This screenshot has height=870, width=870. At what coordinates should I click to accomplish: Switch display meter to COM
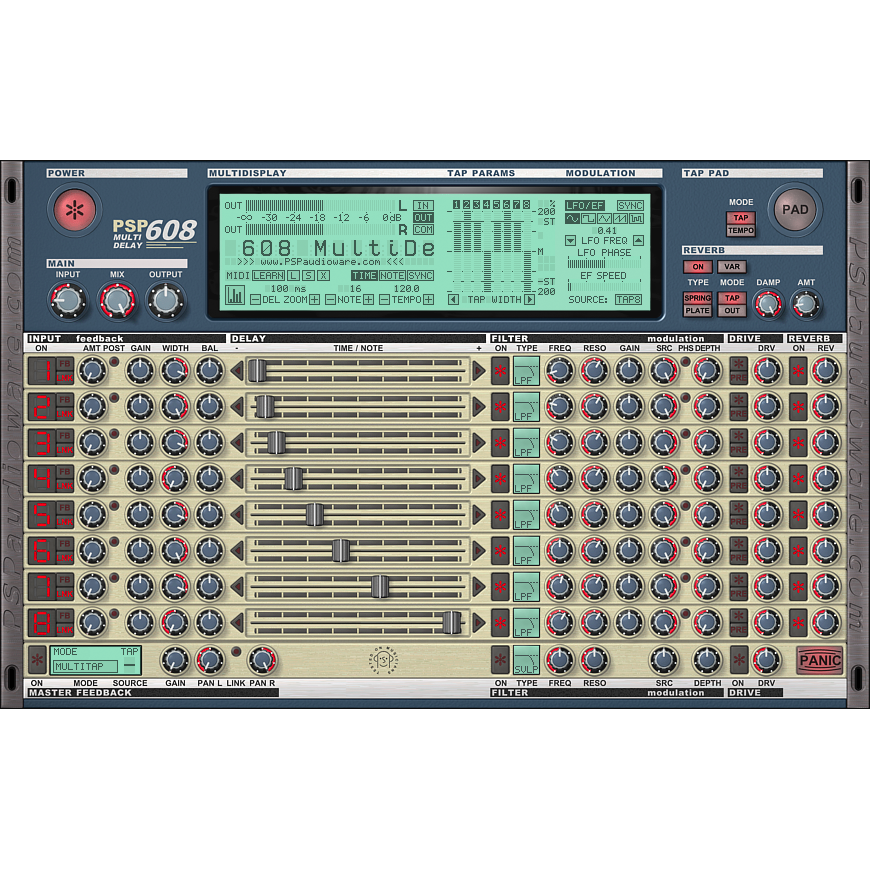click(423, 230)
